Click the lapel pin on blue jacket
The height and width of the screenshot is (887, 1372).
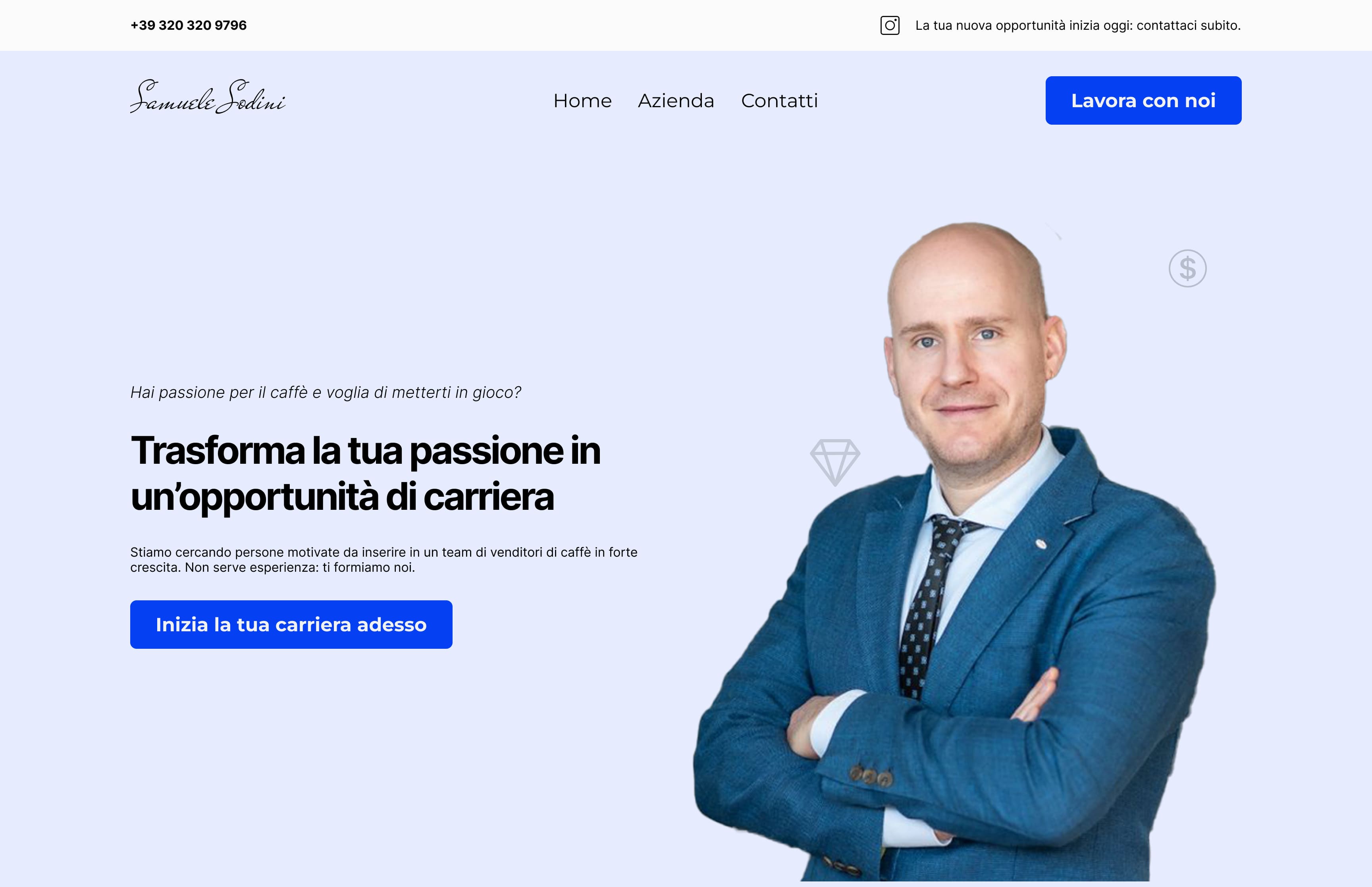click(x=1041, y=543)
